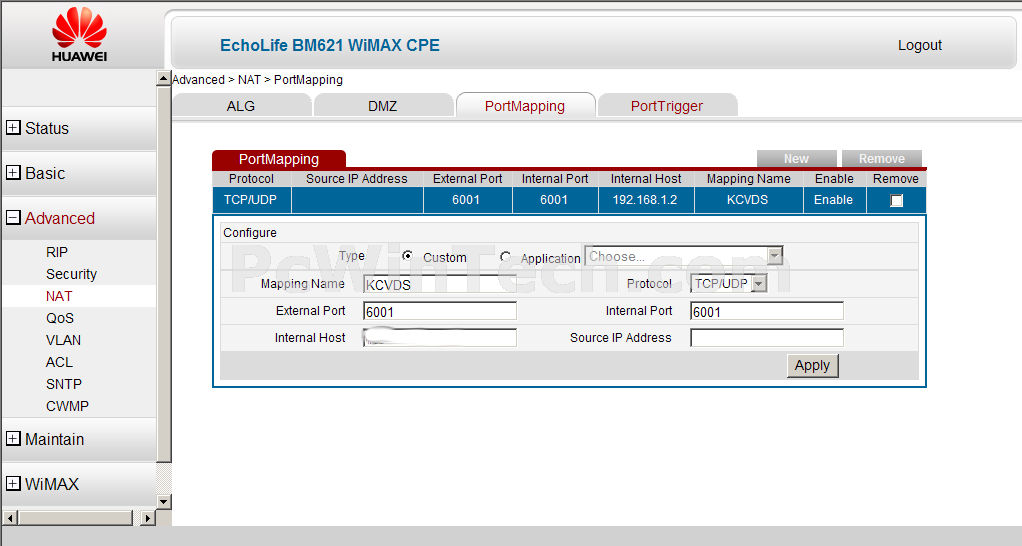The height and width of the screenshot is (546, 1022).
Task: Open the Protocol TCP/UDP dropdown
Action: pyautogui.click(x=729, y=283)
